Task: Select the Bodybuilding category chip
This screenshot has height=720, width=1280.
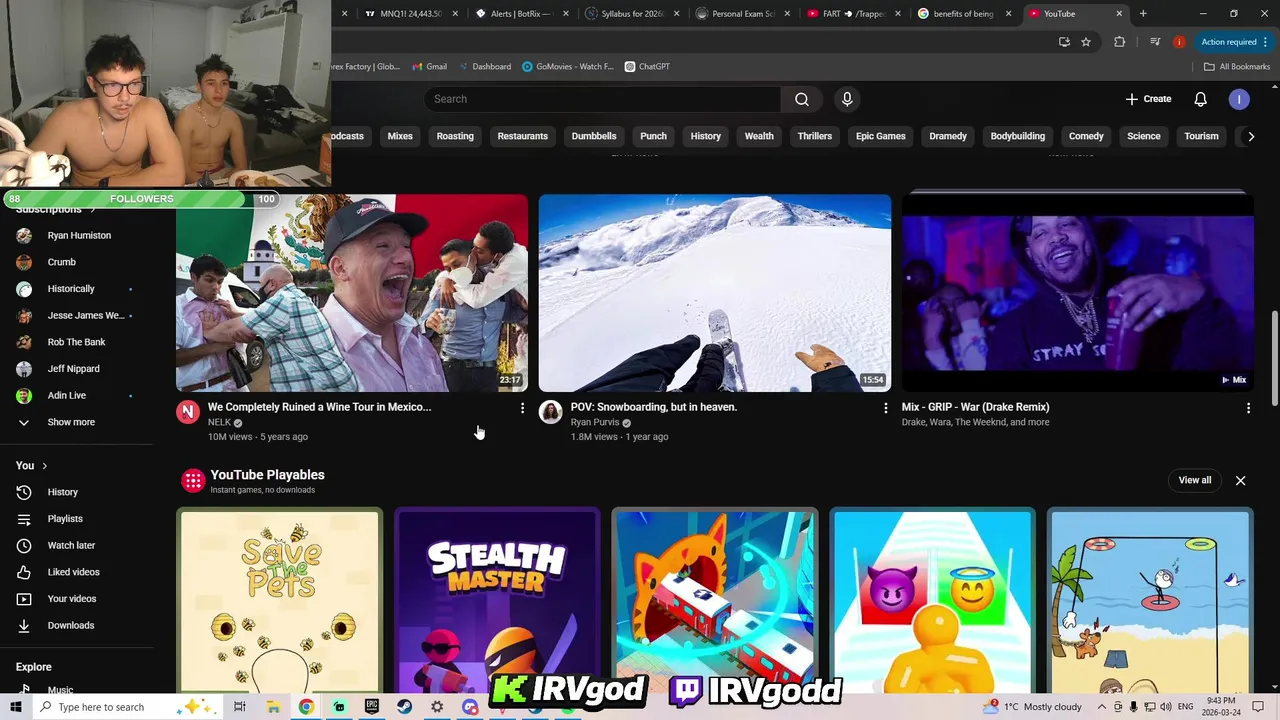Action: click(1017, 136)
